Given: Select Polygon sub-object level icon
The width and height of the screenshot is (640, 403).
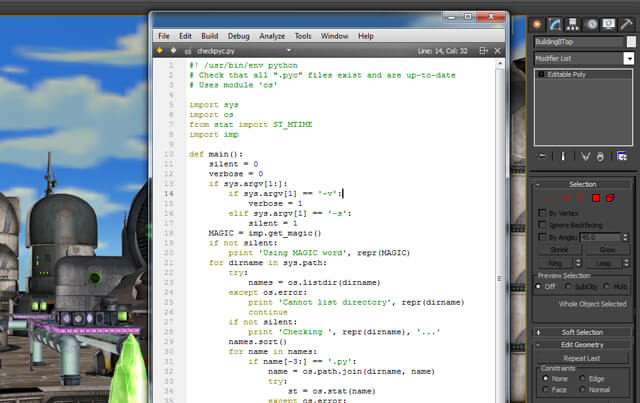Looking at the screenshot, I should [x=594, y=198].
